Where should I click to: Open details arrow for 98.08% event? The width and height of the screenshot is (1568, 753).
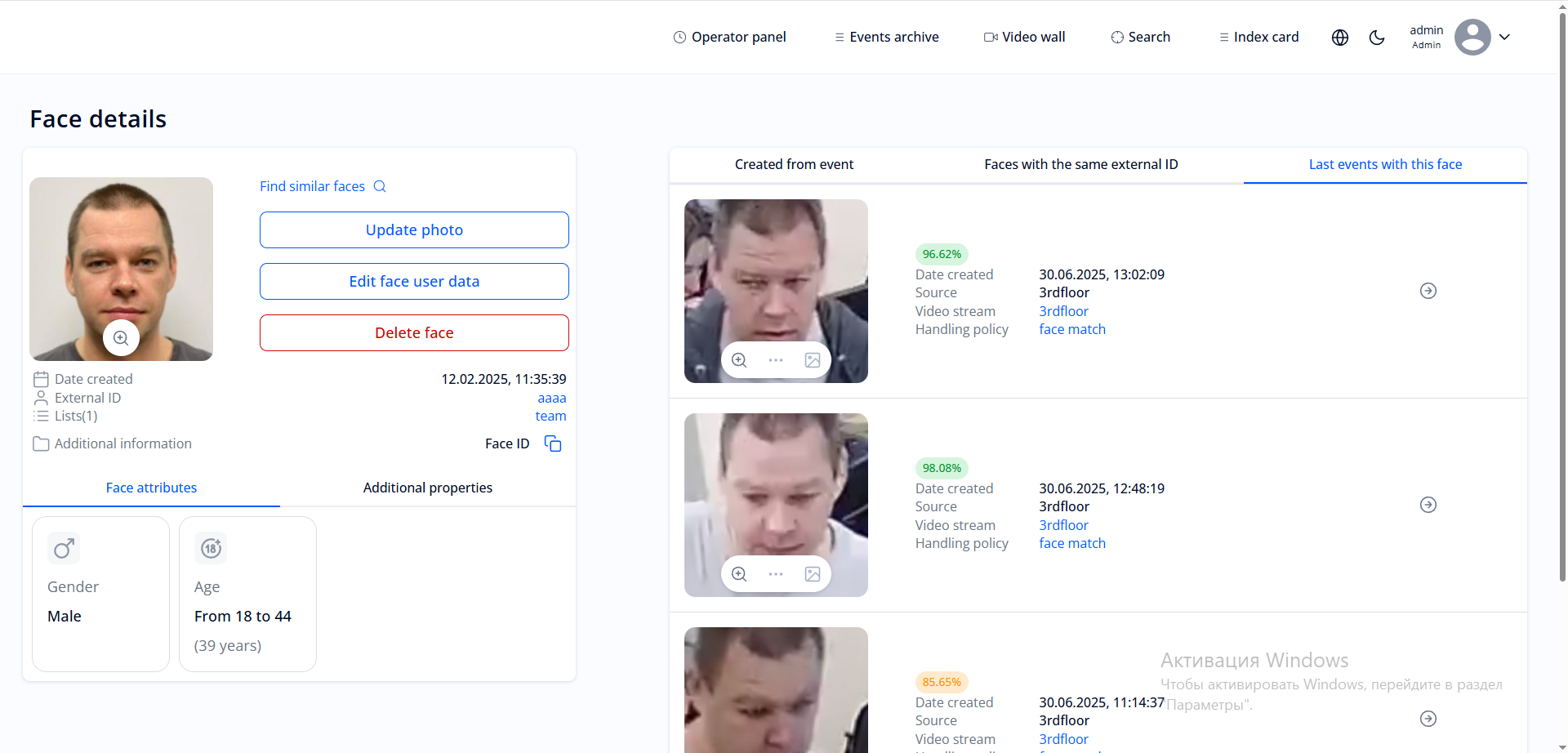(1428, 505)
